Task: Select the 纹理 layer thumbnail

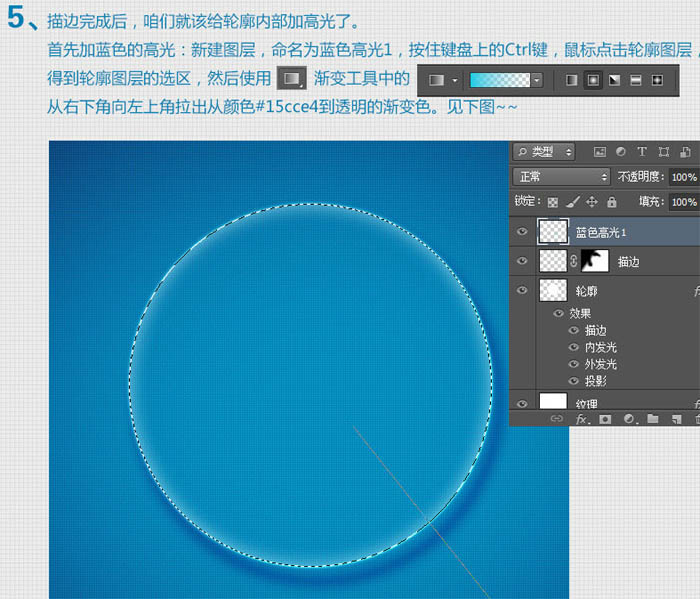Action: (553, 401)
